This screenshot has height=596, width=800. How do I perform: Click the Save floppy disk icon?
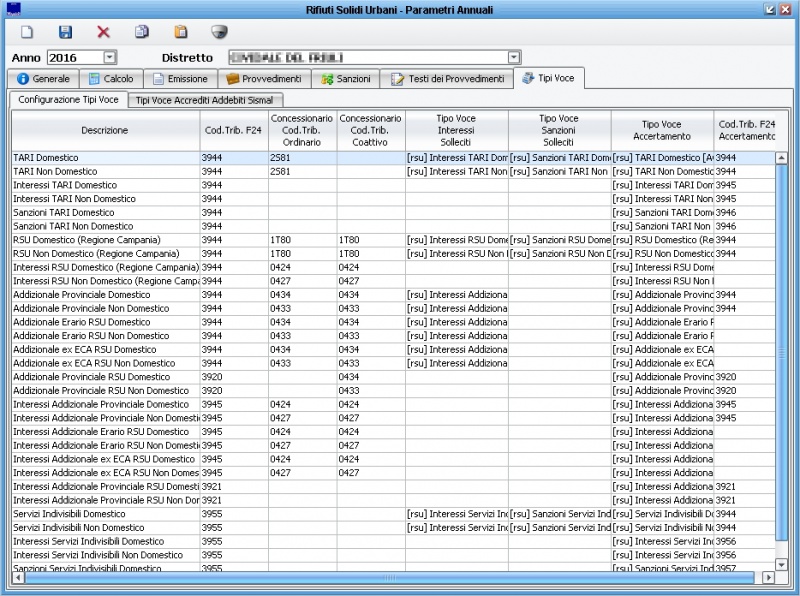65,32
